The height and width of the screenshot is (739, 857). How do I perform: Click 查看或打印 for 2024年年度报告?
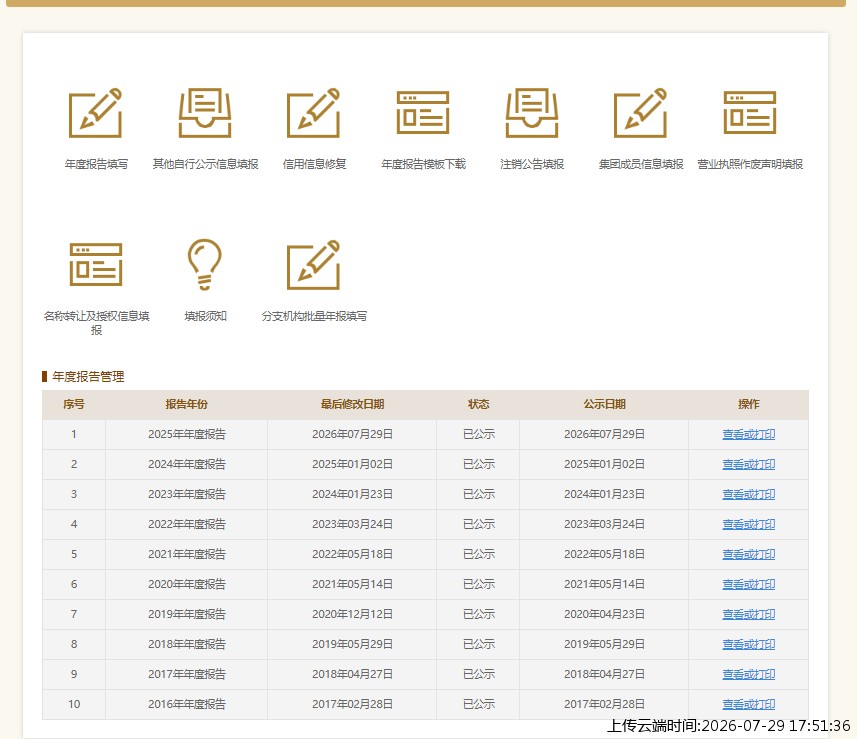[748, 465]
